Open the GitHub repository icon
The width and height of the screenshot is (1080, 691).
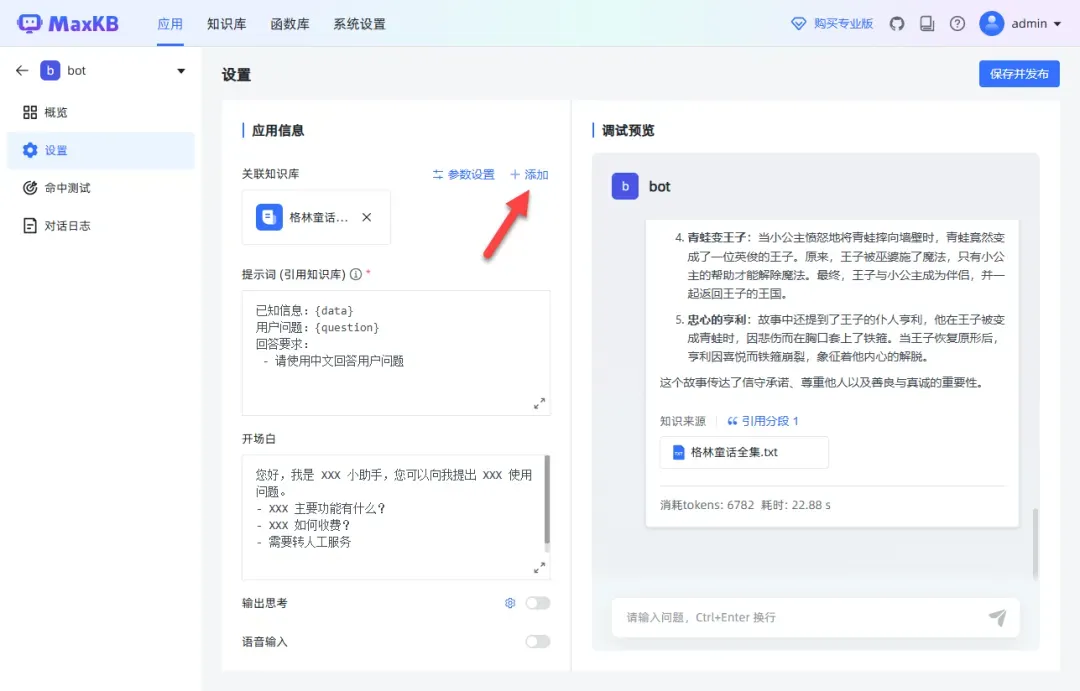click(896, 24)
